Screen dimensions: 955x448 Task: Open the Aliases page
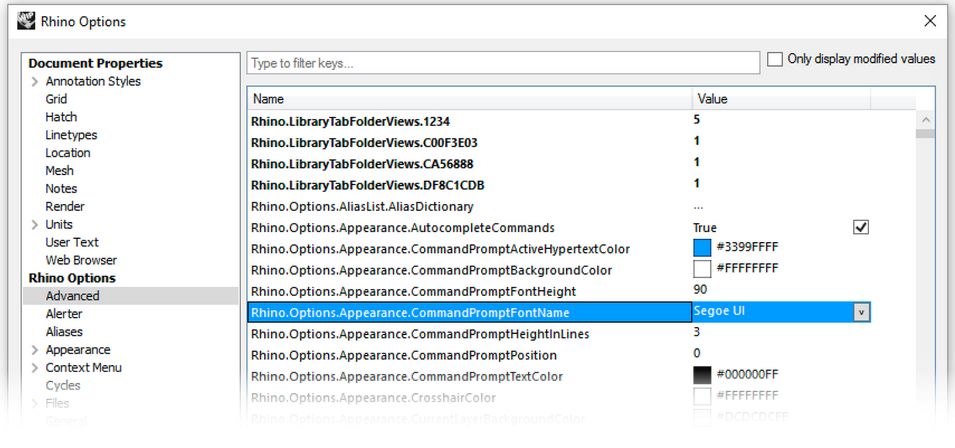pyautogui.click(x=64, y=332)
